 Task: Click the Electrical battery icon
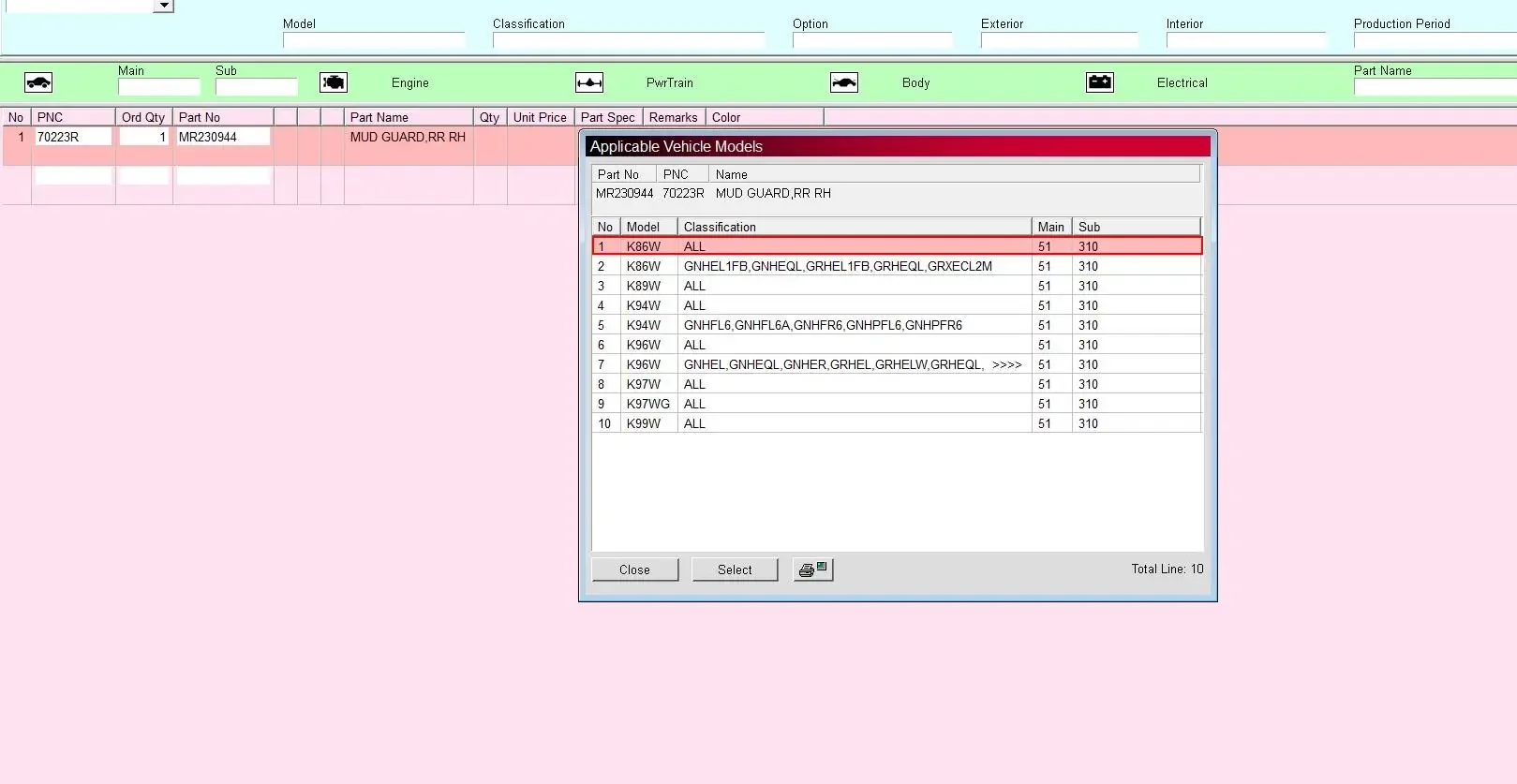[x=1100, y=82]
